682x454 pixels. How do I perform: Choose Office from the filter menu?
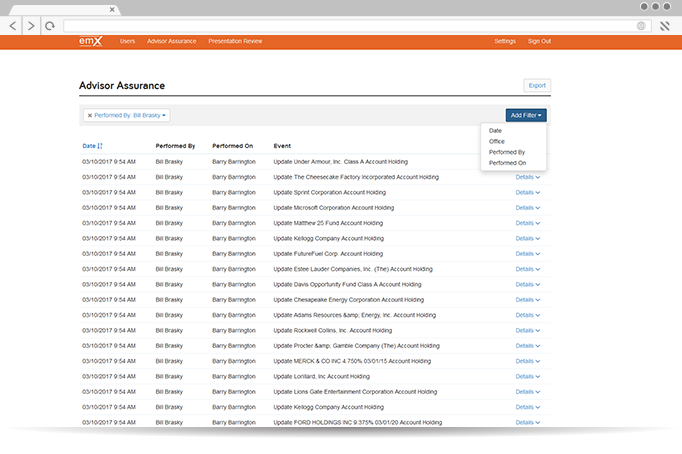pyautogui.click(x=497, y=141)
